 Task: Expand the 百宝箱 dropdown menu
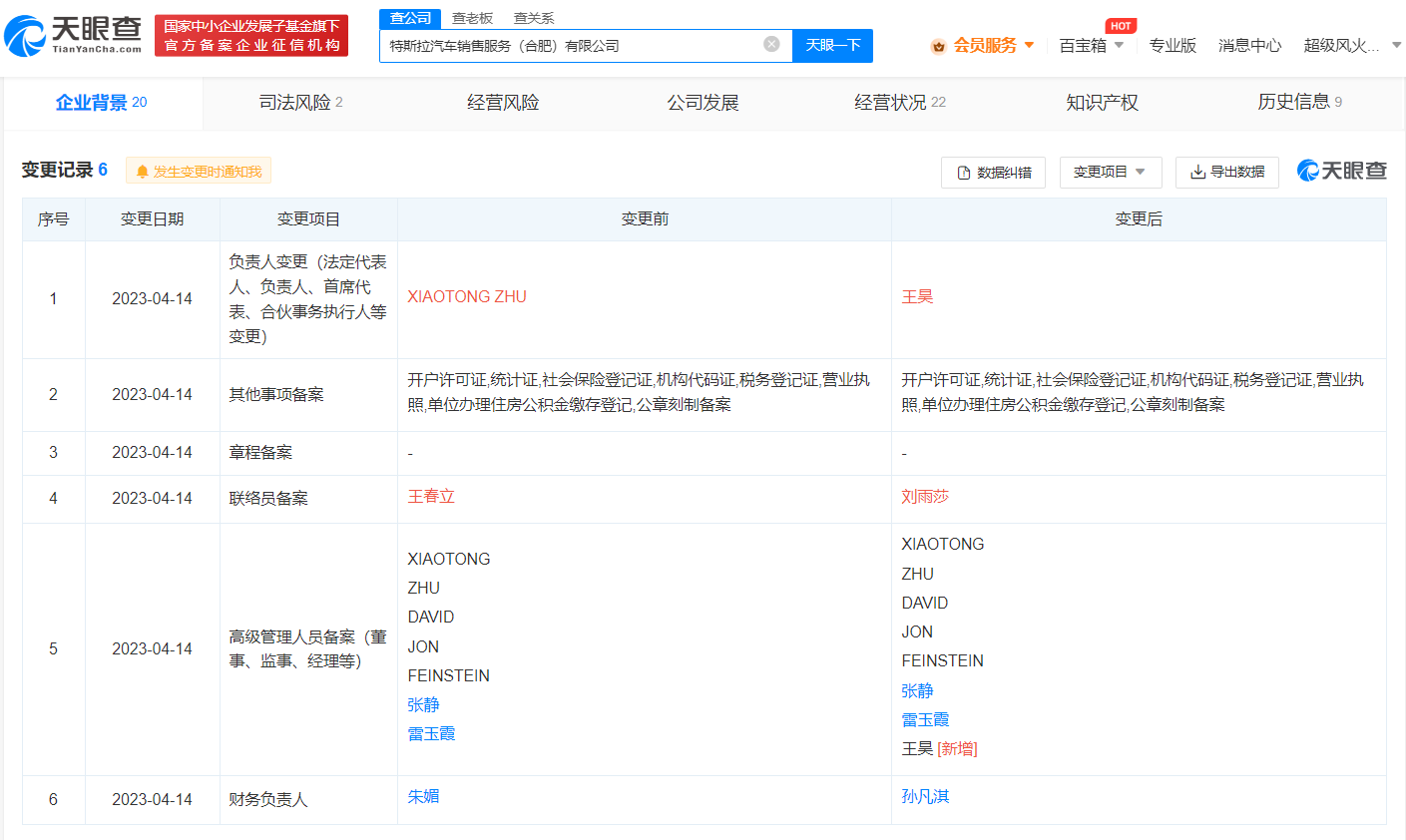[x=1119, y=45]
